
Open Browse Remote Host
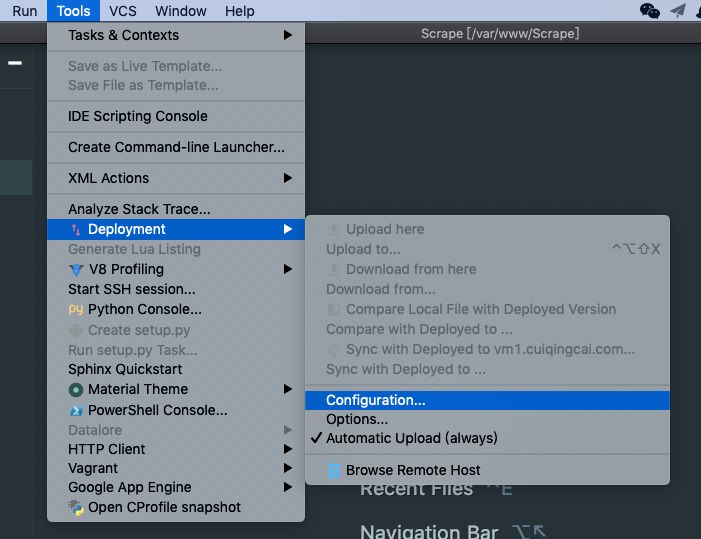tap(487, 470)
